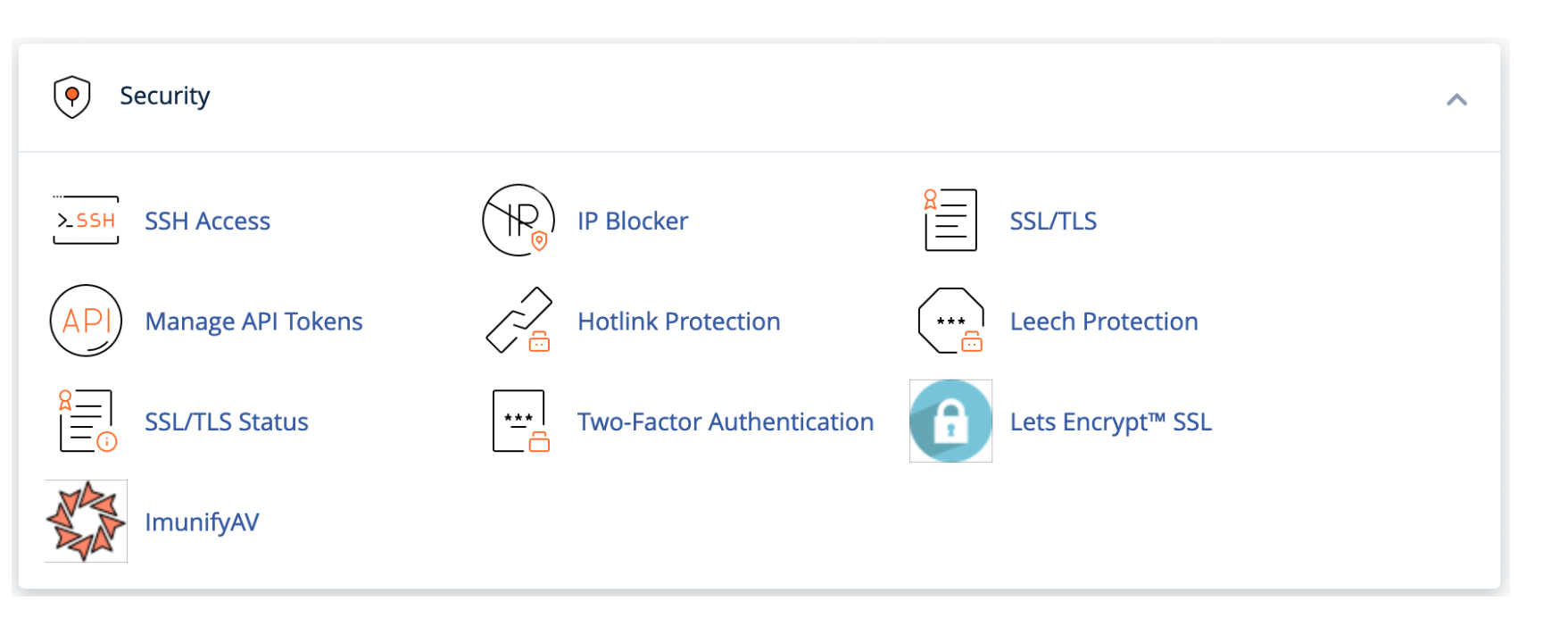This screenshot has height=618, width=1568.
Task: Click the SSL/TLS Status document icon
Action: point(87,421)
